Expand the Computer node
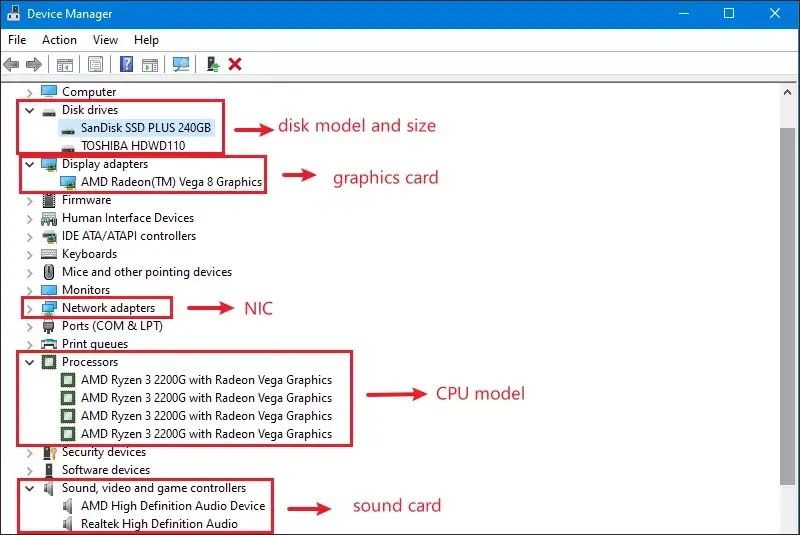The width and height of the screenshot is (800, 535). pos(30,92)
